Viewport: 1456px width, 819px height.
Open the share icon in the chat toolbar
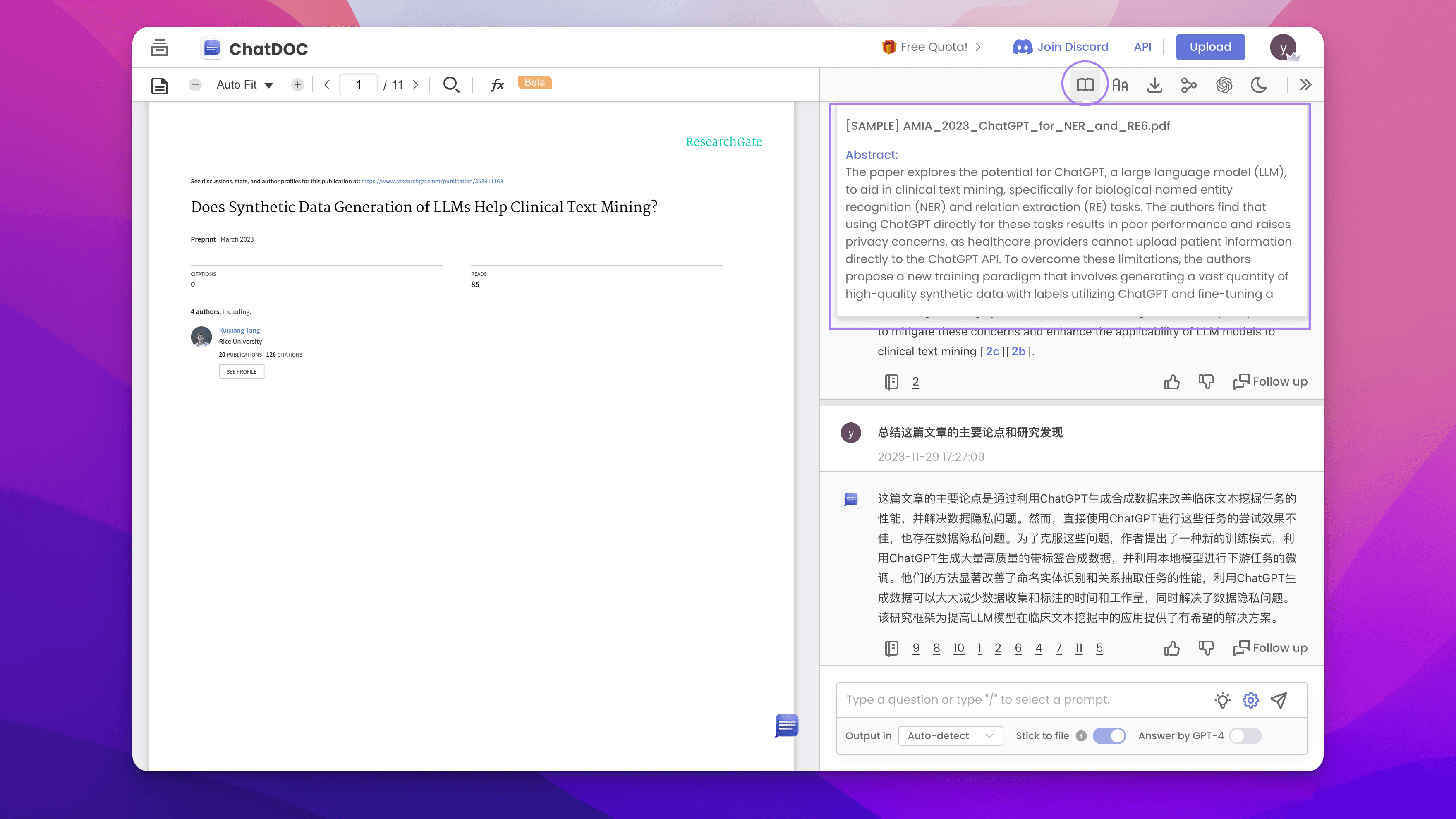1189,85
